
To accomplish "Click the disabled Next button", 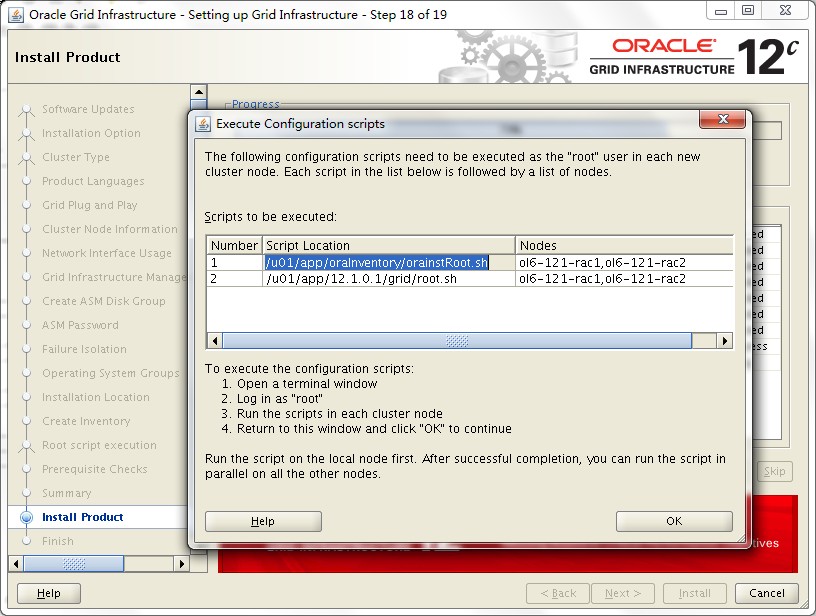I will (622, 593).
